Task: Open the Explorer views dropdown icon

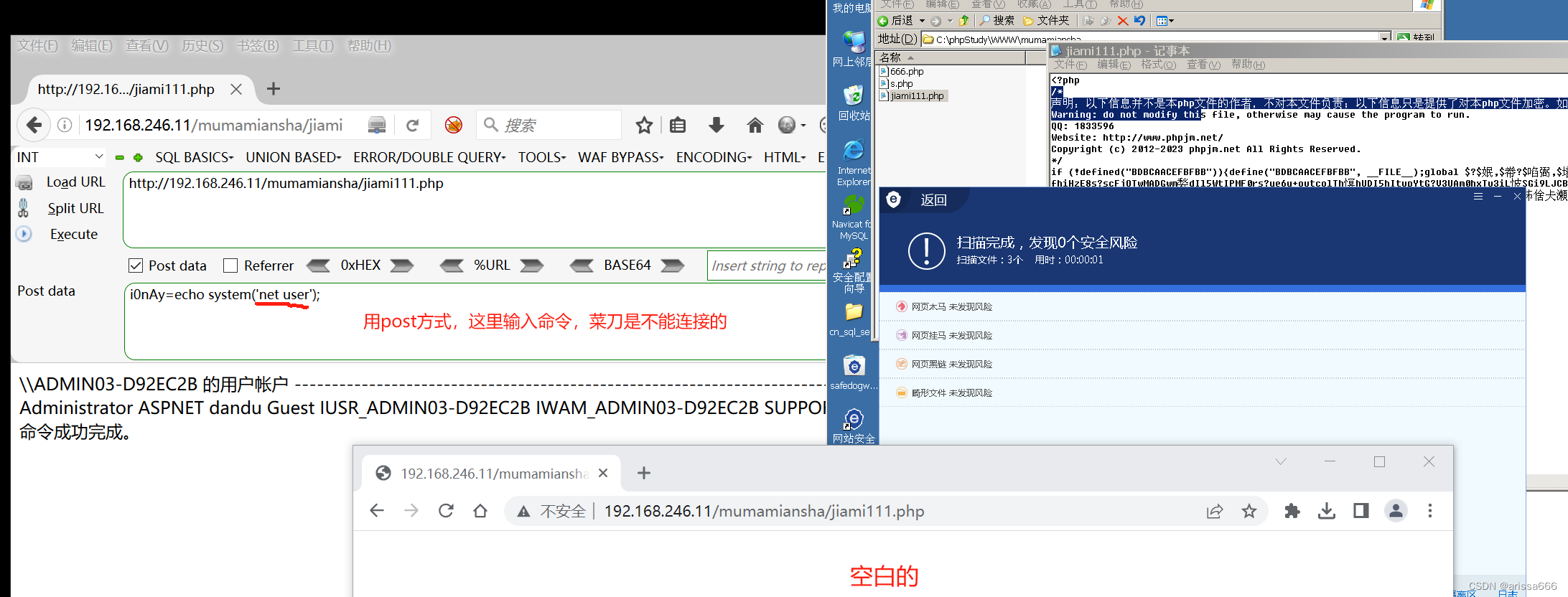Action: pos(1165,21)
